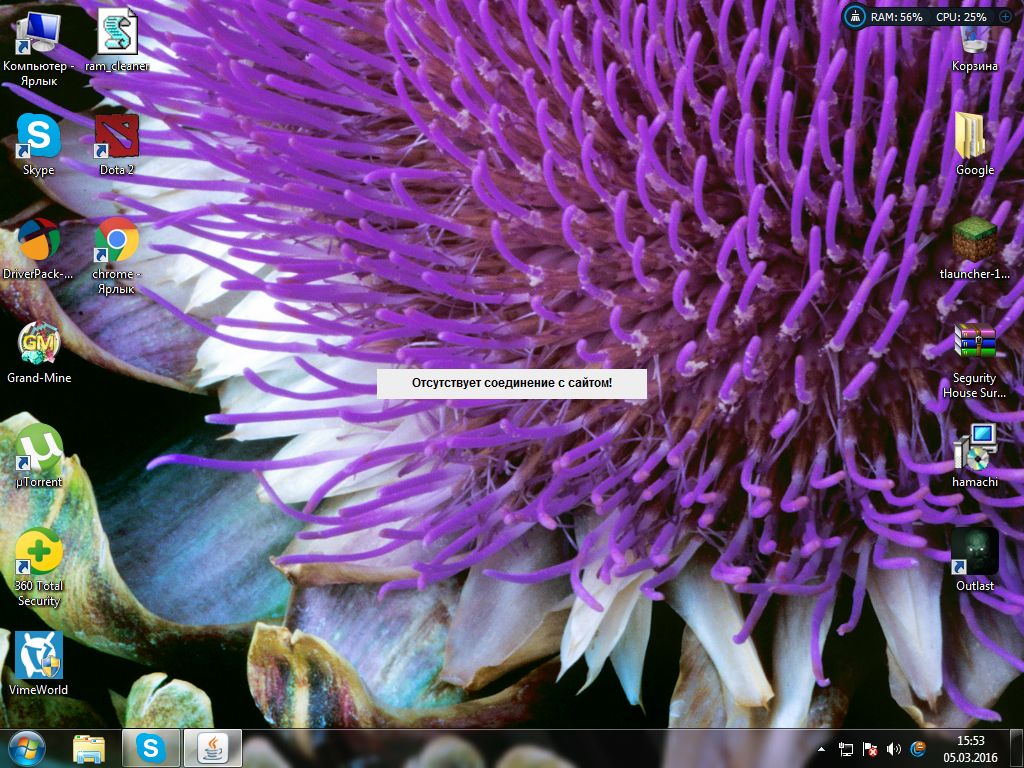Viewport: 1024px width, 768px height.
Task: Select the ram_cleaner script file
Action: [x=117, y=40]
